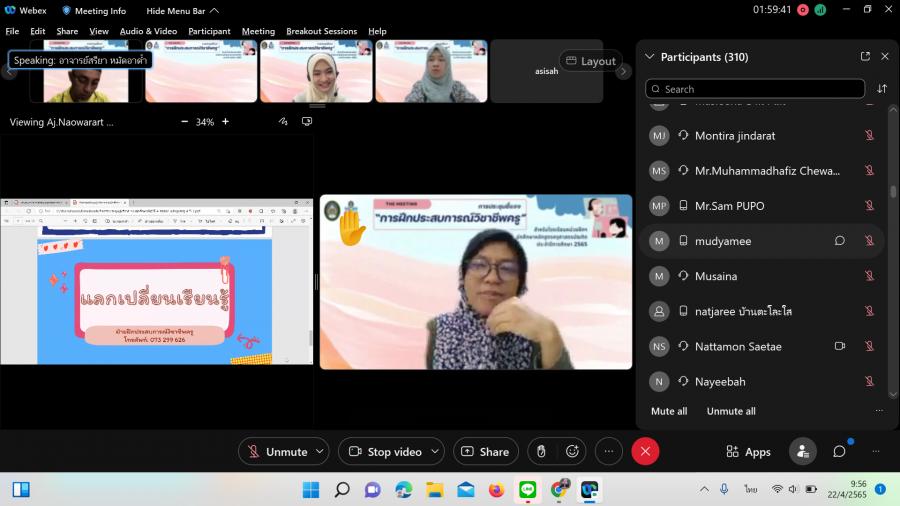This screenshot has width=900, height=506.
Task: Open the Audio & Video menu
Action: 148,31
